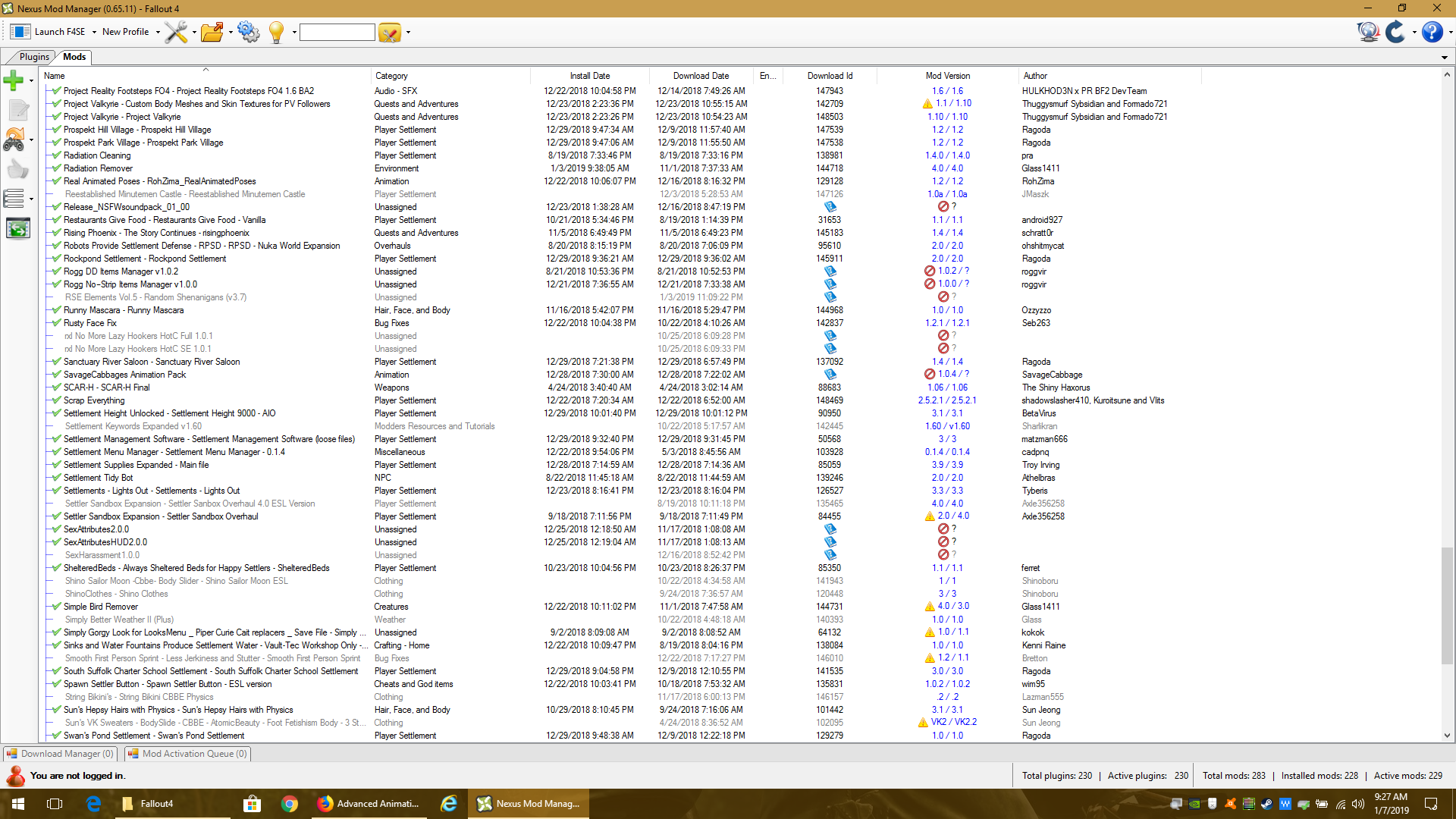Expand the add mod plus dropdown arrow
Screen dimensions: 1456x819
click(31, 80)
